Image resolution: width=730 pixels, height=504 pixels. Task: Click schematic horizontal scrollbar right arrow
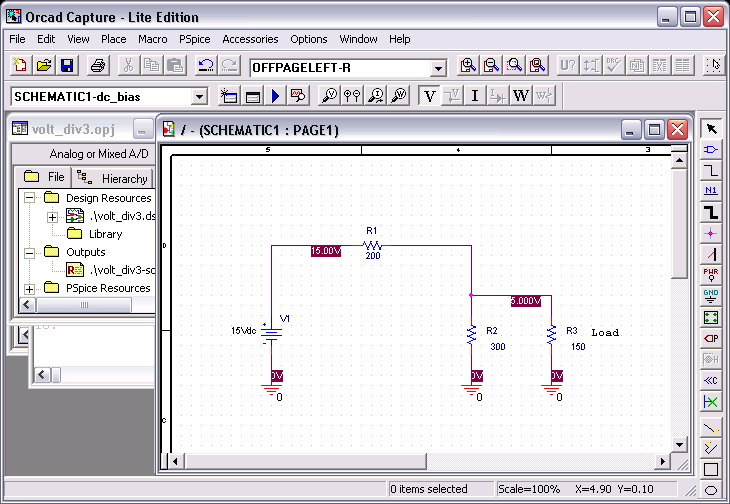662,462
